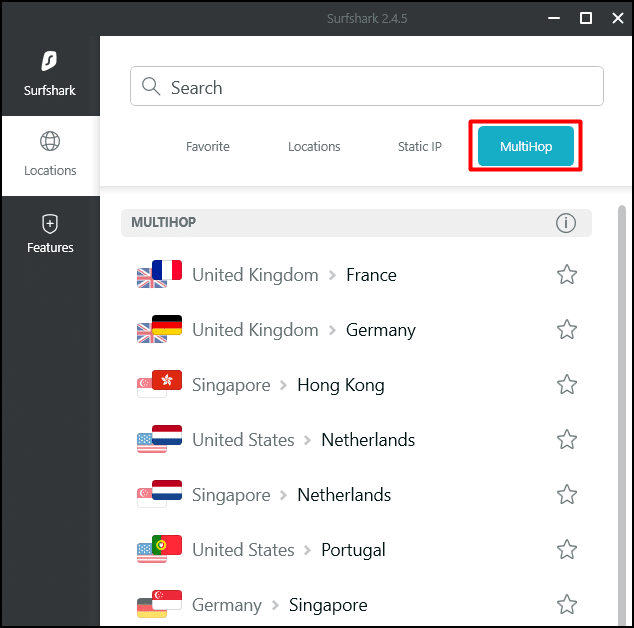Connect via United Kingdom to France
Screen dimensions: 634x628
click(x=356, y=275)
